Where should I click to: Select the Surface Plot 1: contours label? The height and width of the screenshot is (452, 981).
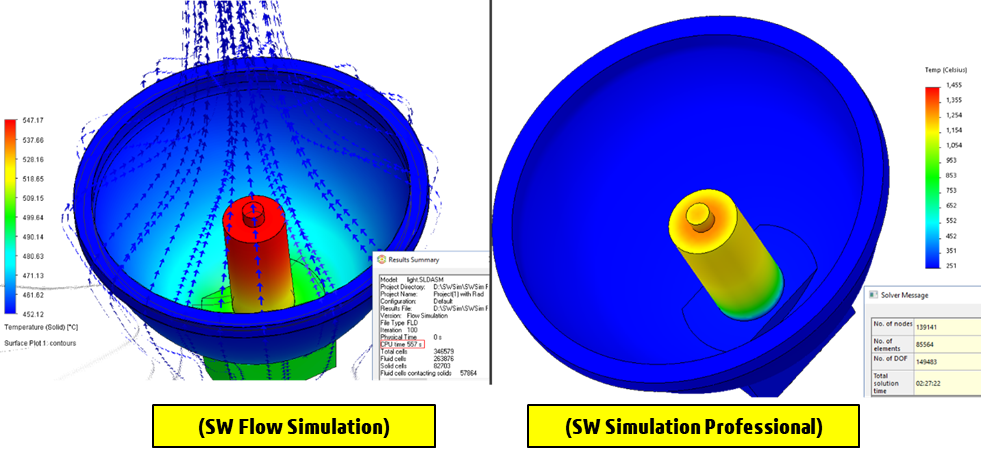pos(41,343)
